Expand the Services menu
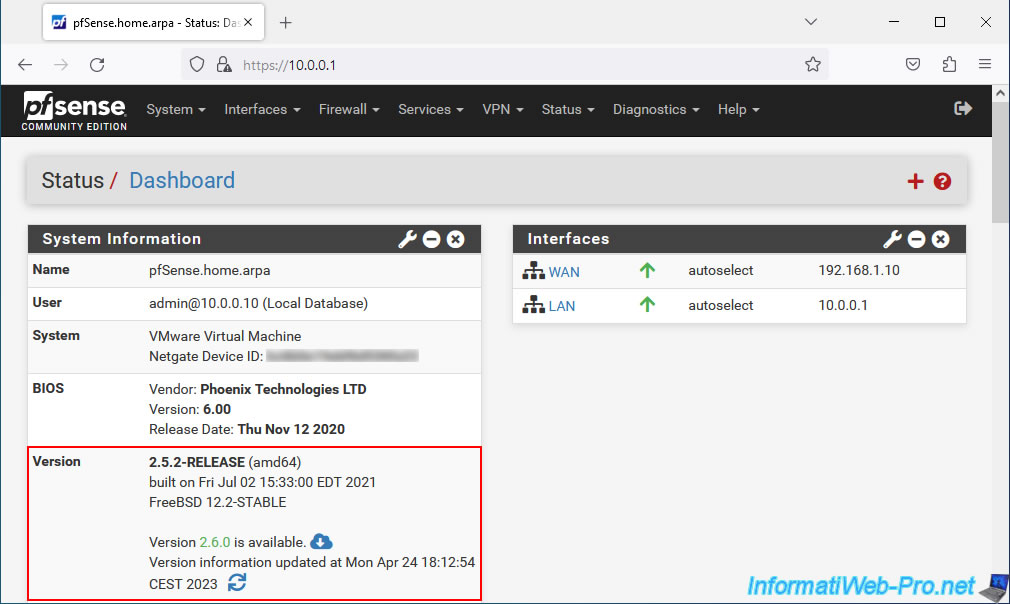1010x604 pixels. (x=431, y=110)
